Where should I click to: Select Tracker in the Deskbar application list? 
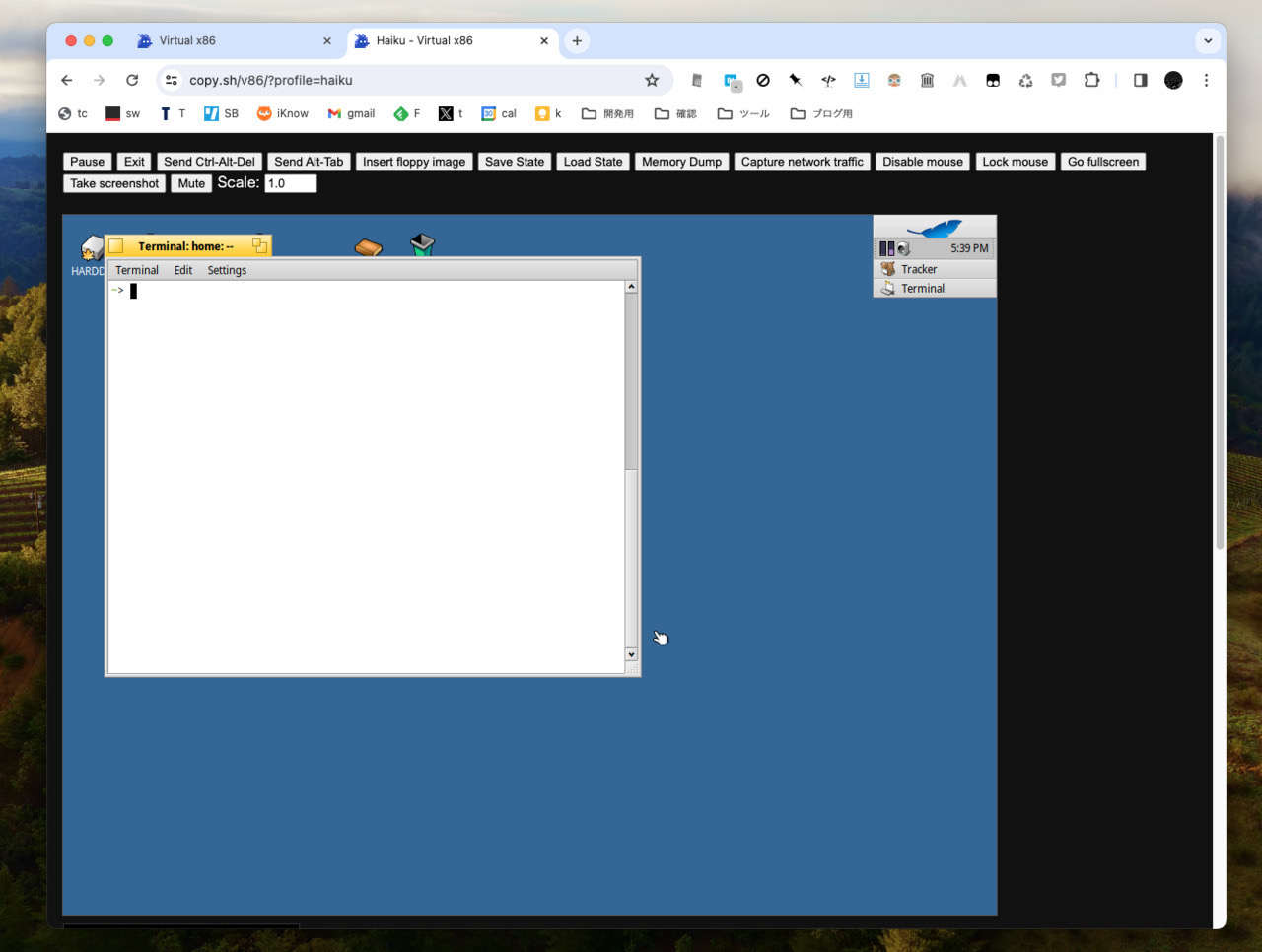917,268
